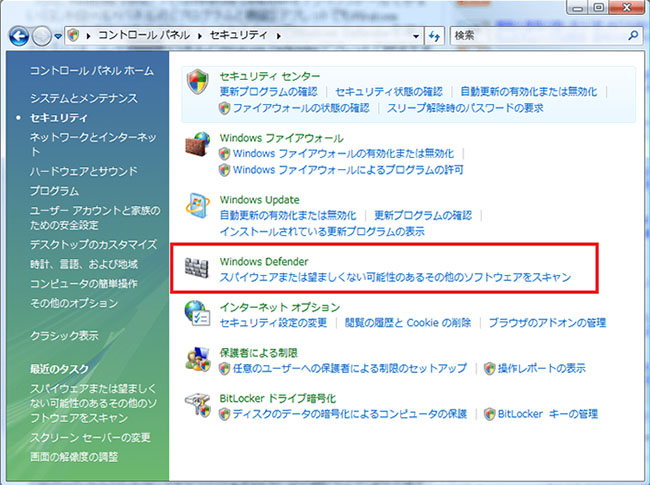Click 任意のユーザーへの保護者による制限のセットアップ link
The width and height of the screenshot is (650, 485).
click(349, 369)
